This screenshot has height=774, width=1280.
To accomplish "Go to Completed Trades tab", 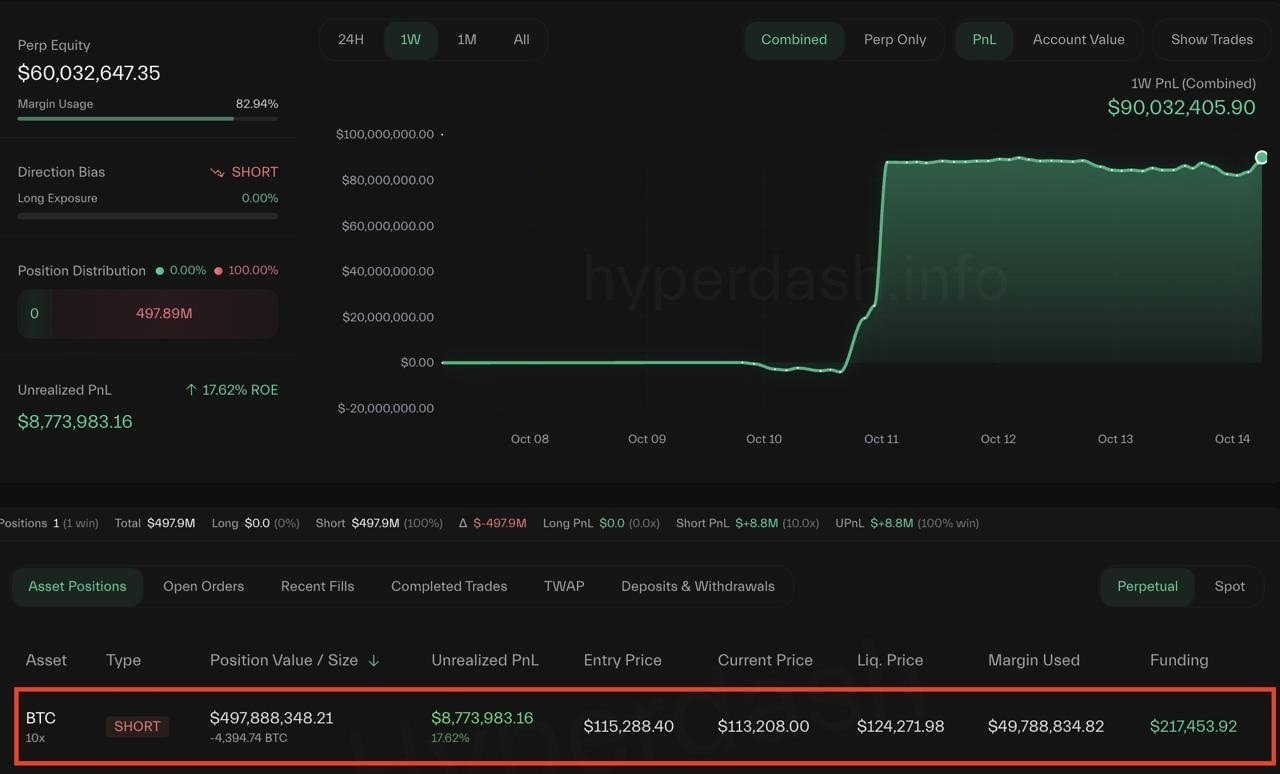I will click(x=449, y=586).
